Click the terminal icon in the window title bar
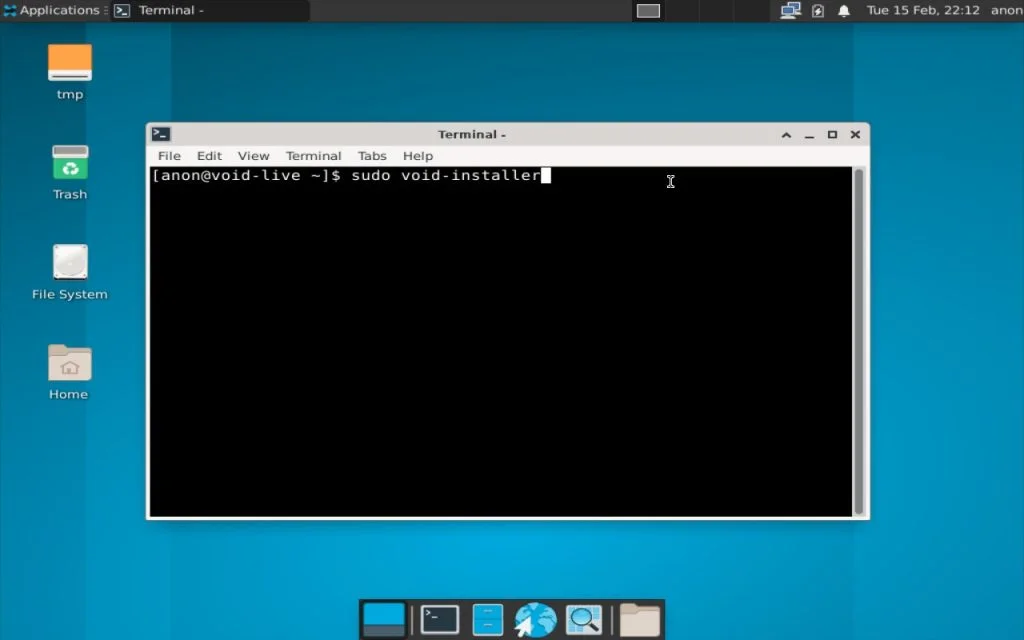The width and height of the screenshot is (1024, 640). pyautogui.click(x=161, y=133)
